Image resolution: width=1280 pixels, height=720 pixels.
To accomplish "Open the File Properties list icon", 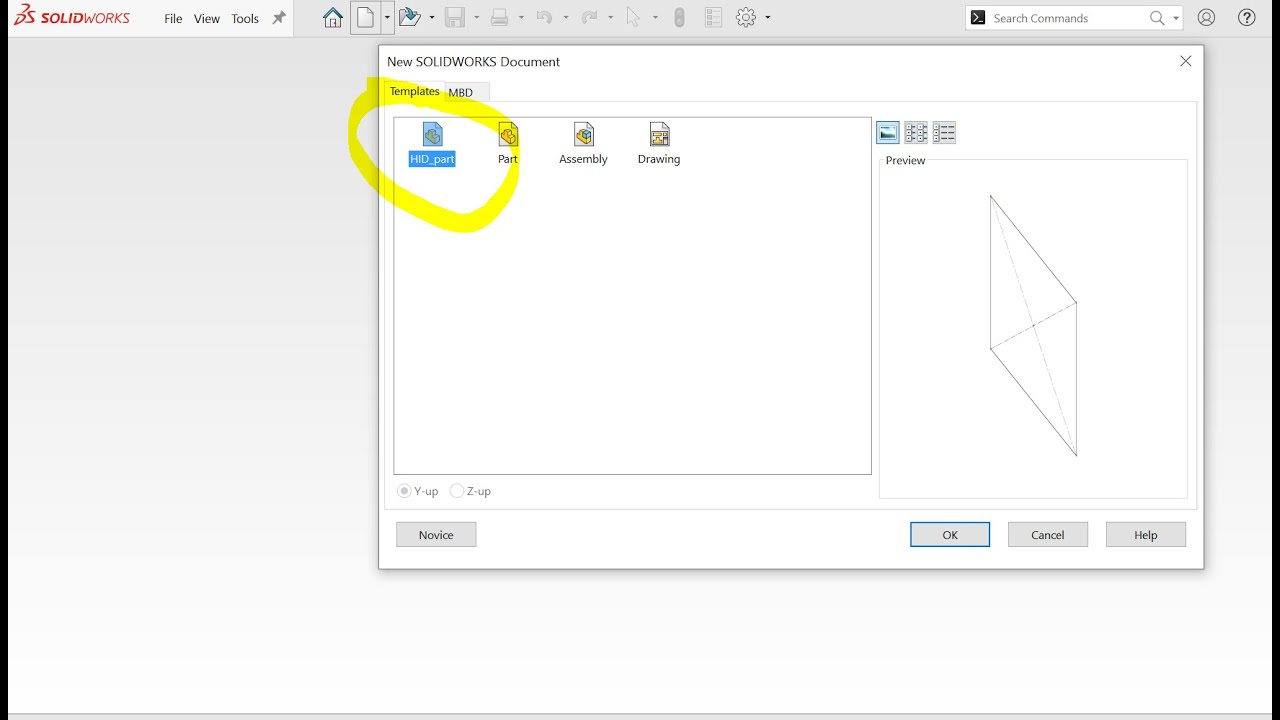I will 713,18.
